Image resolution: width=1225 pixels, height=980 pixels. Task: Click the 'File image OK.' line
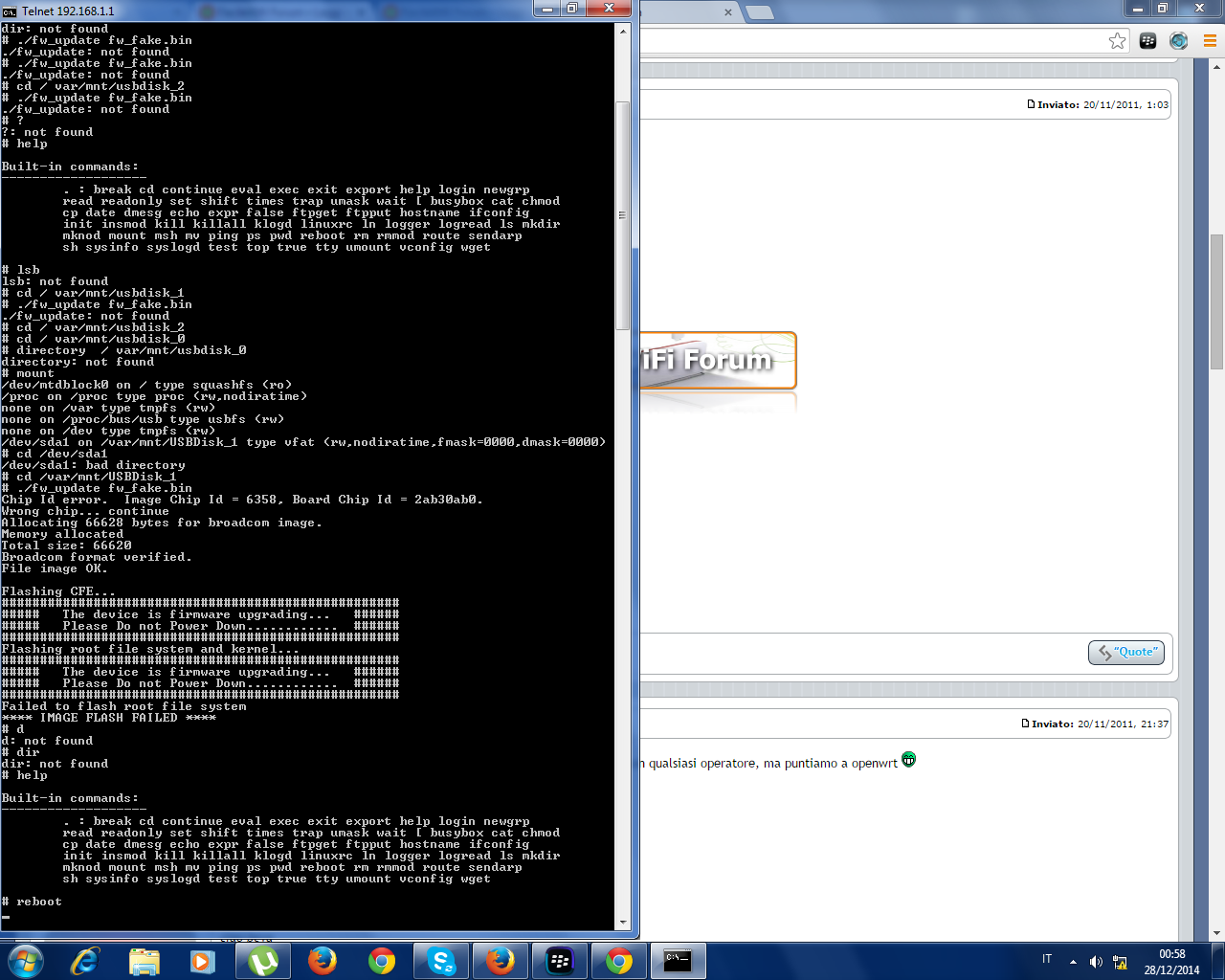coord(55,568)
